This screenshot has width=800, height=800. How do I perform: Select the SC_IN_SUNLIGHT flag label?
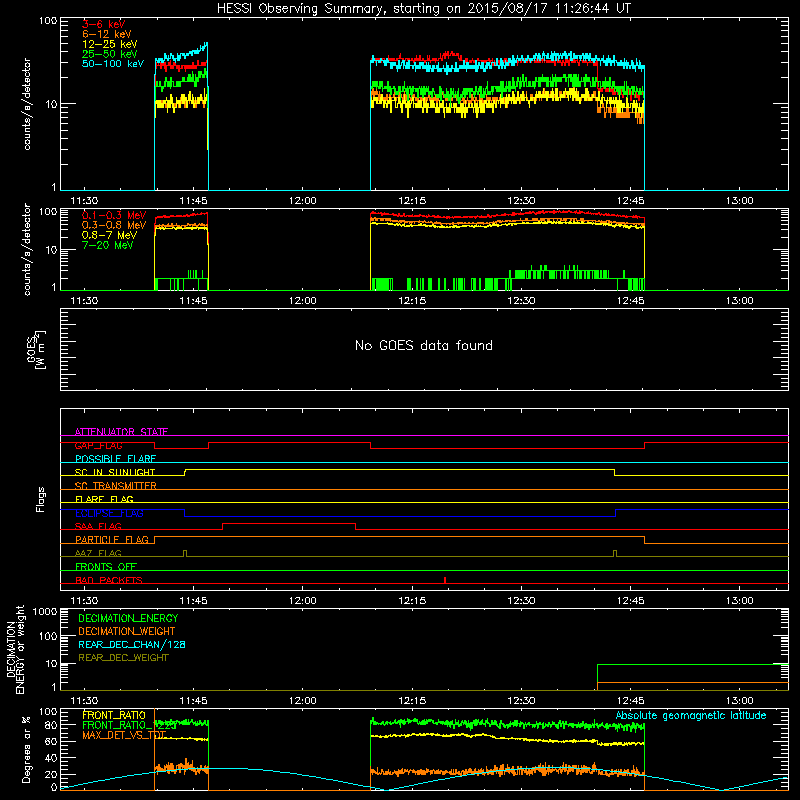click(115, 472)
